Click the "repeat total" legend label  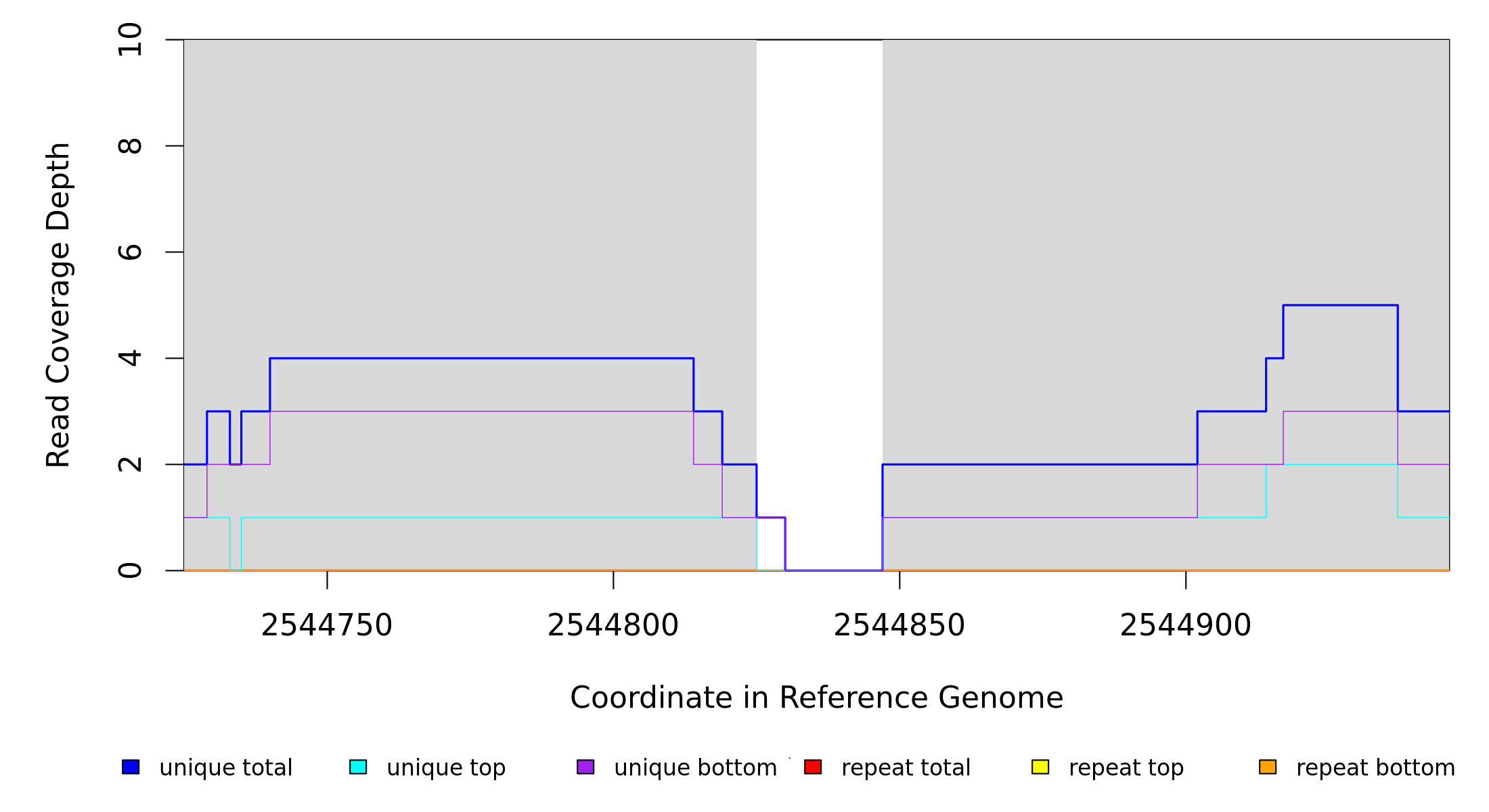906,768
